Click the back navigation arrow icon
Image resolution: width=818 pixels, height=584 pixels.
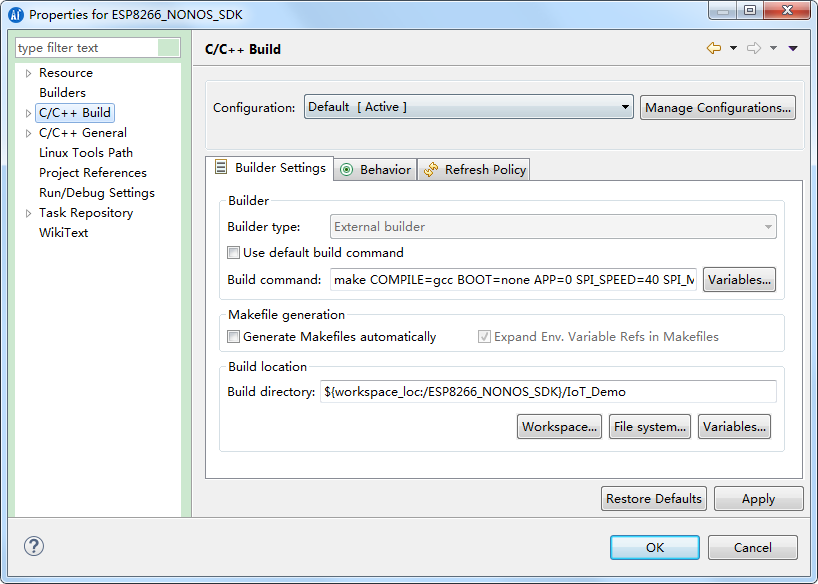click(714, 49)
